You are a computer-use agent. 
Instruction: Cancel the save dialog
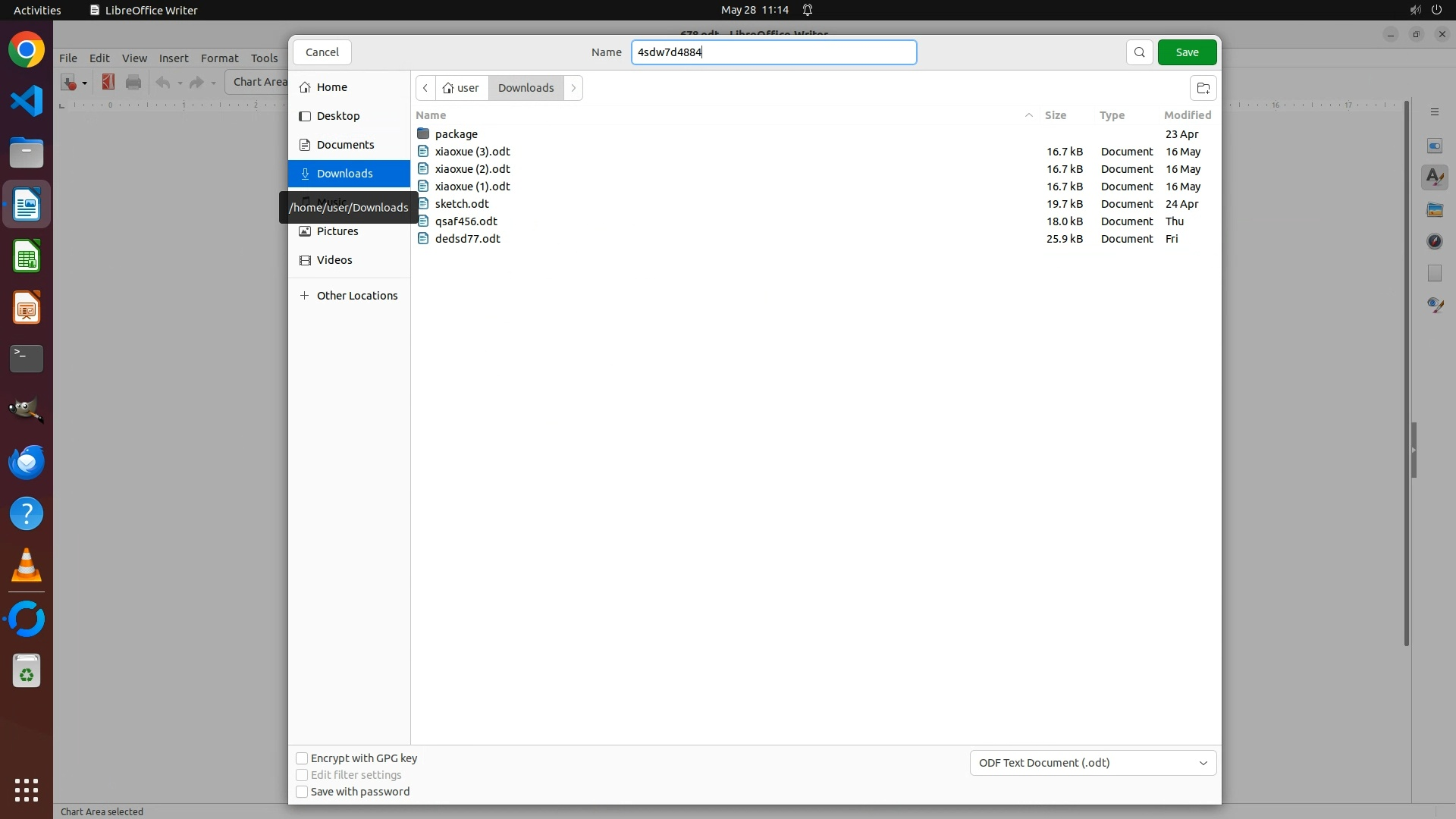coord(322,52)
